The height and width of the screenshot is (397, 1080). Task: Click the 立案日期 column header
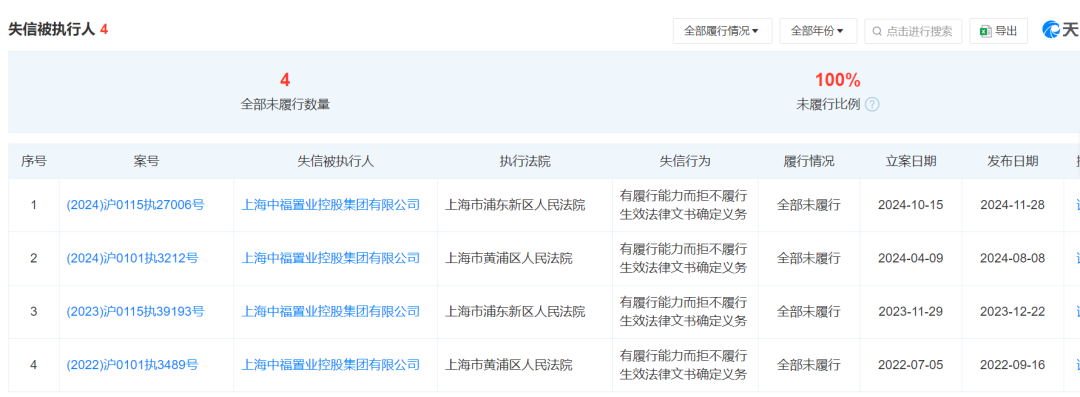(x=911, y=161)
